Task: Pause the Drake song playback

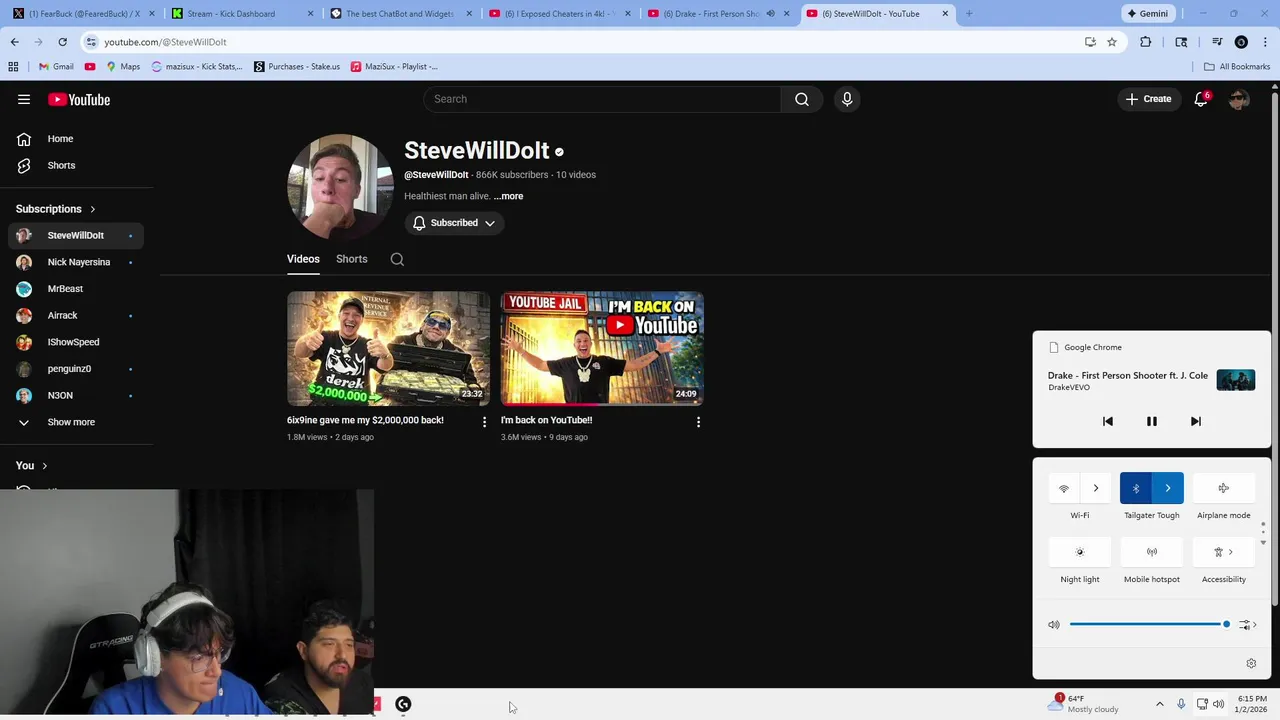Action: coord(1152,422)
